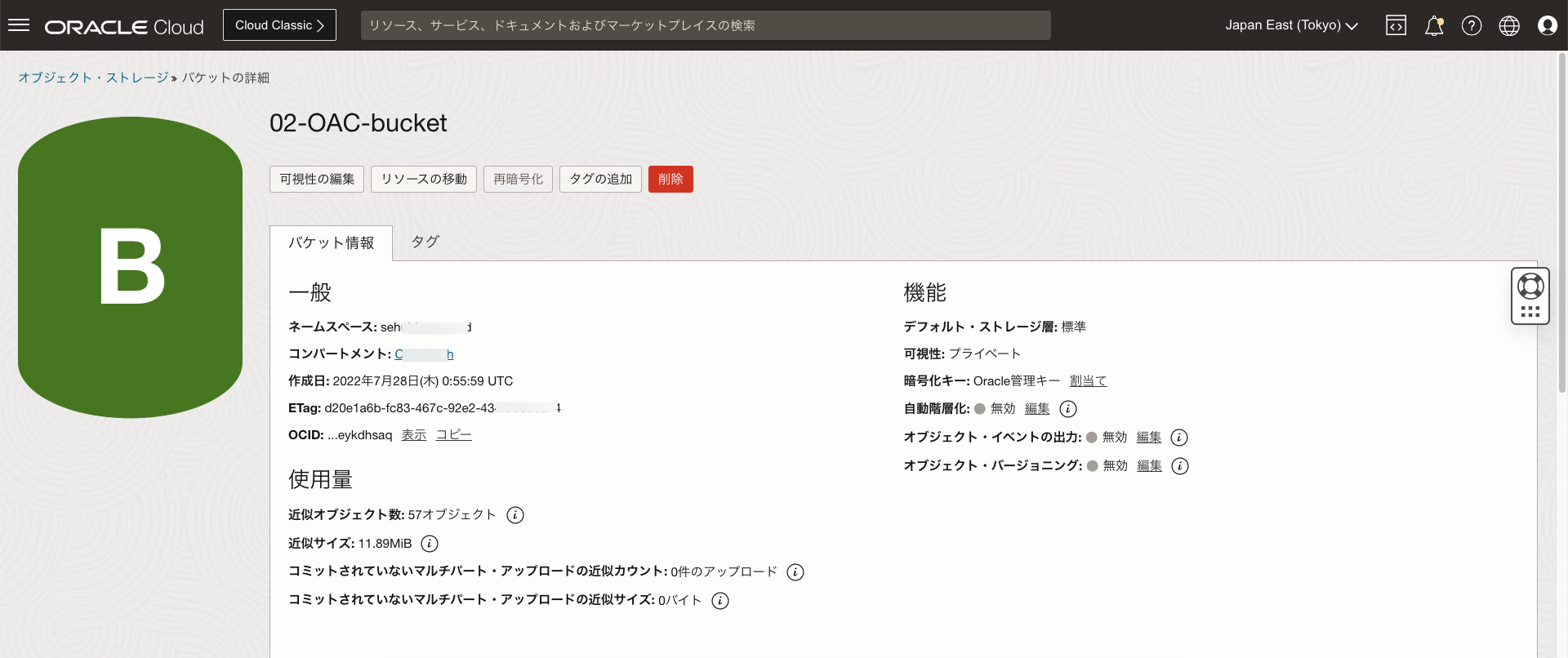This screenshot has height=658, width=1568.
Task: Open the notifications bell icon
Action: (x=1434, y=25)
